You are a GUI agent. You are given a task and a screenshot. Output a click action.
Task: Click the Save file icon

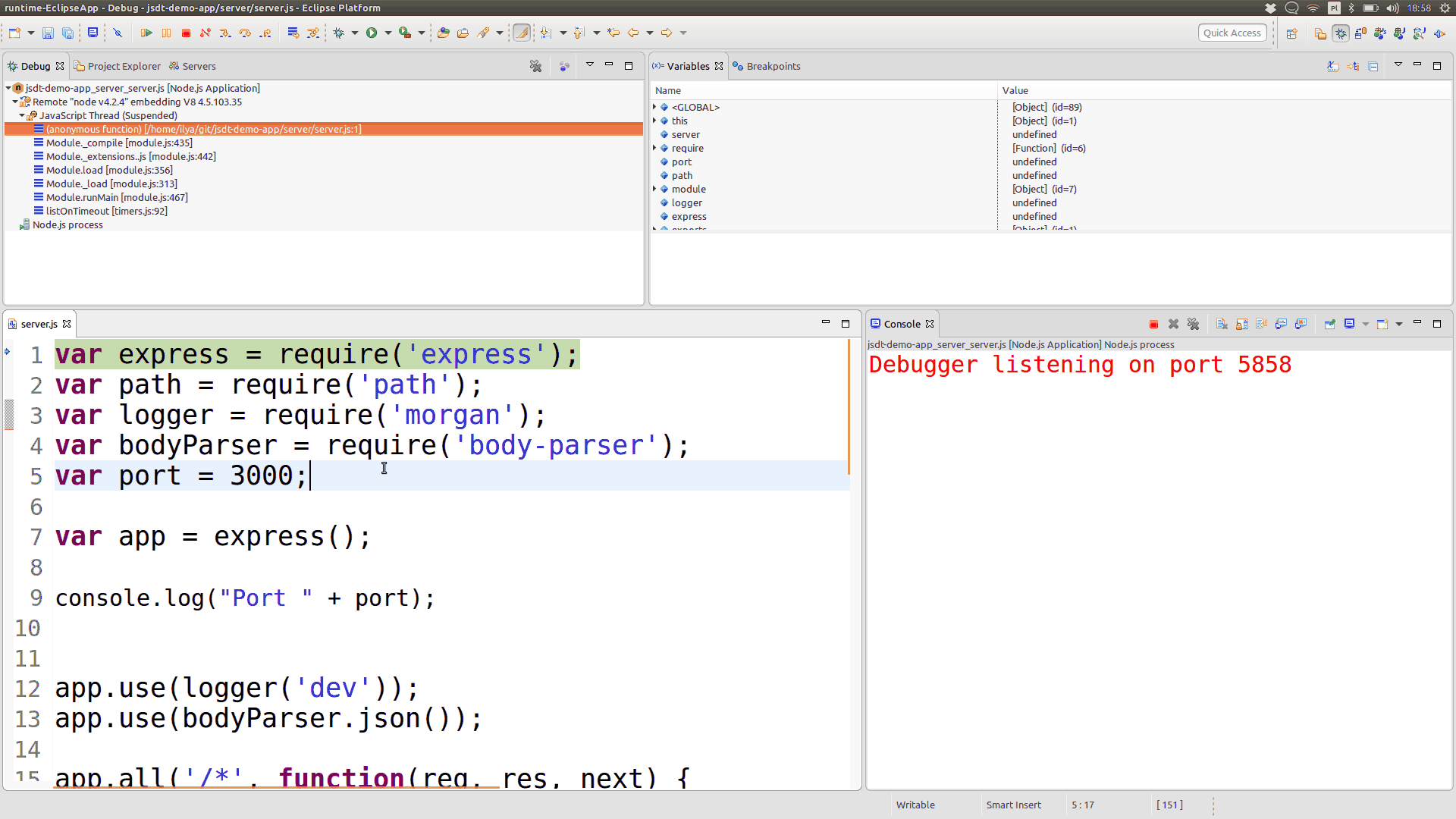pyautogui.click(x=48, y=33)
